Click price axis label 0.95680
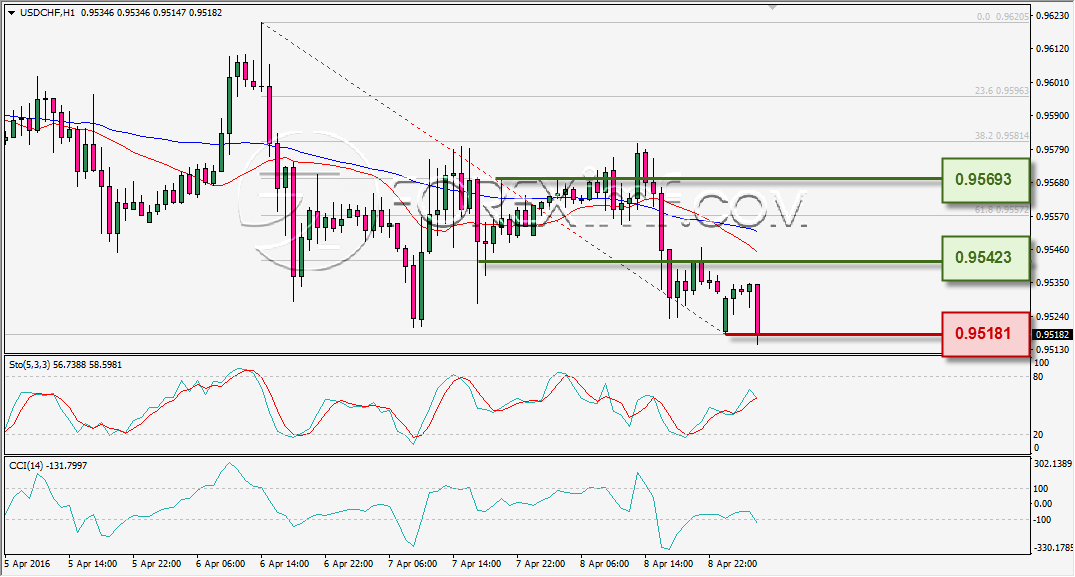Image resolution: width=1075 pixels, height=577 pixels. [1052, 182]
